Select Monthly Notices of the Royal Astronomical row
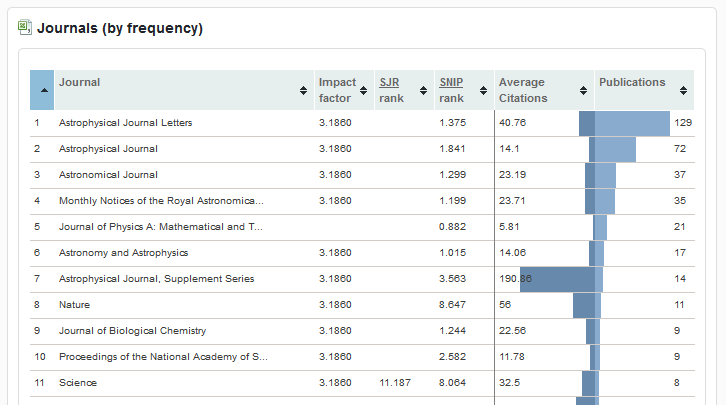 tap(161, 201)
